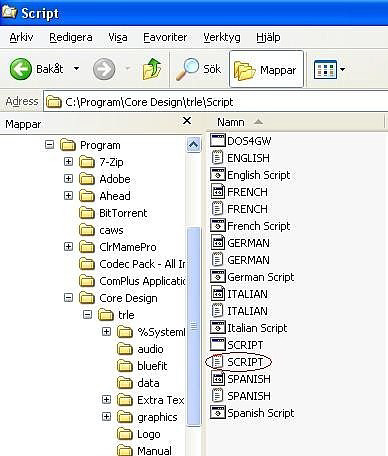Select the data folder in tree
The width and height of the screenshot is (388, 456).
tap(139, 383)
